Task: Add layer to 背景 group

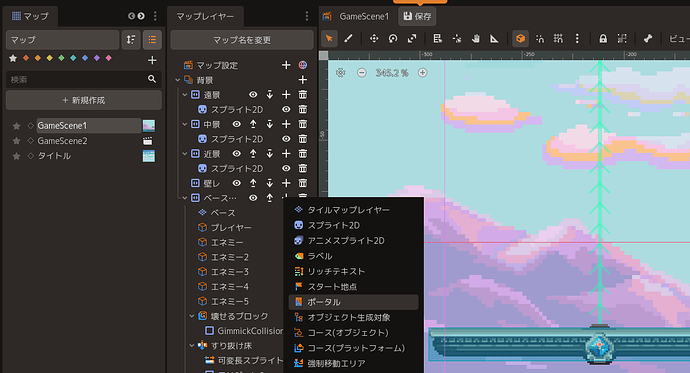Action: [x=303, y=80]
